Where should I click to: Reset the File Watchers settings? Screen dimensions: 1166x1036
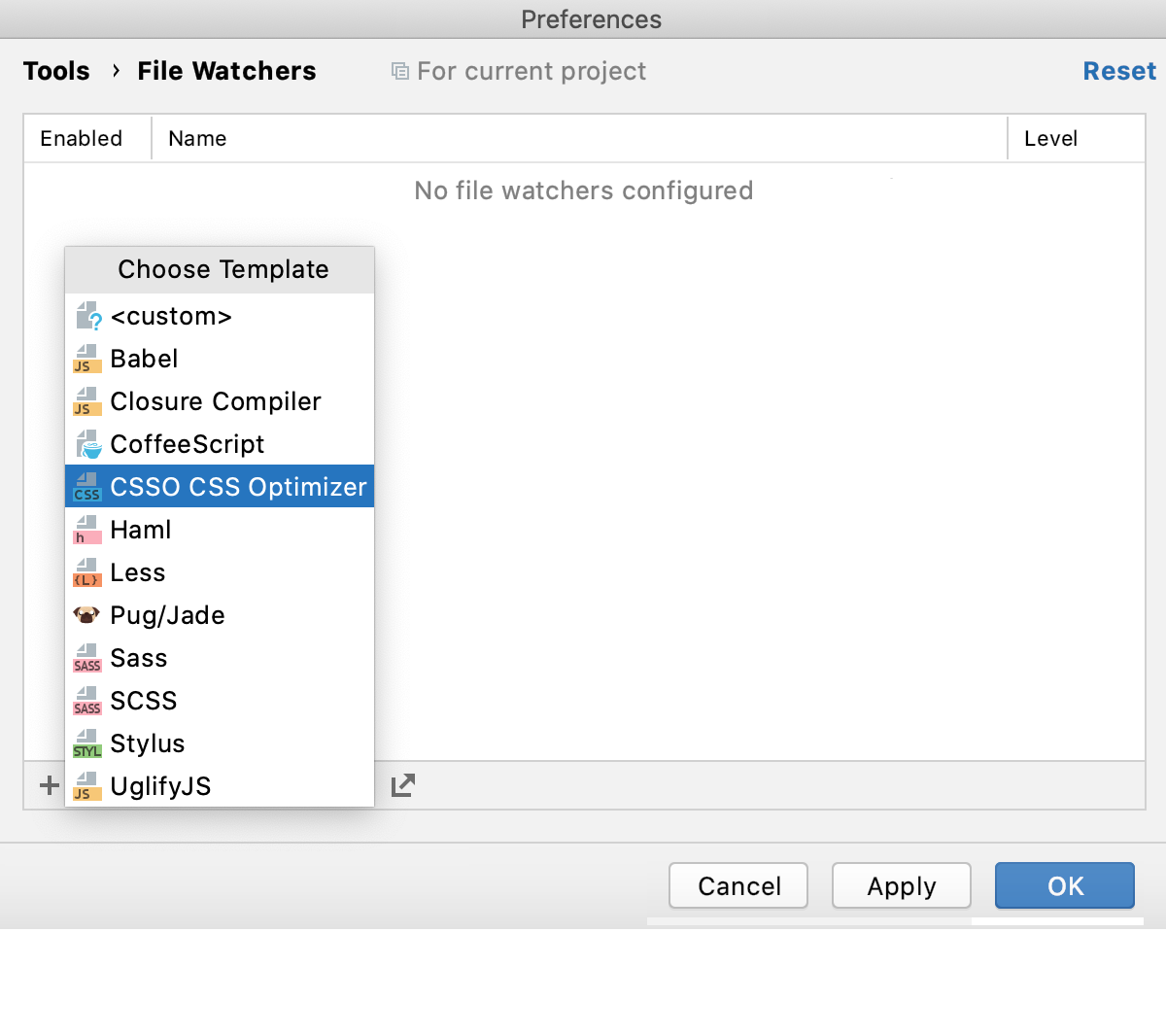click(1118, 70)
